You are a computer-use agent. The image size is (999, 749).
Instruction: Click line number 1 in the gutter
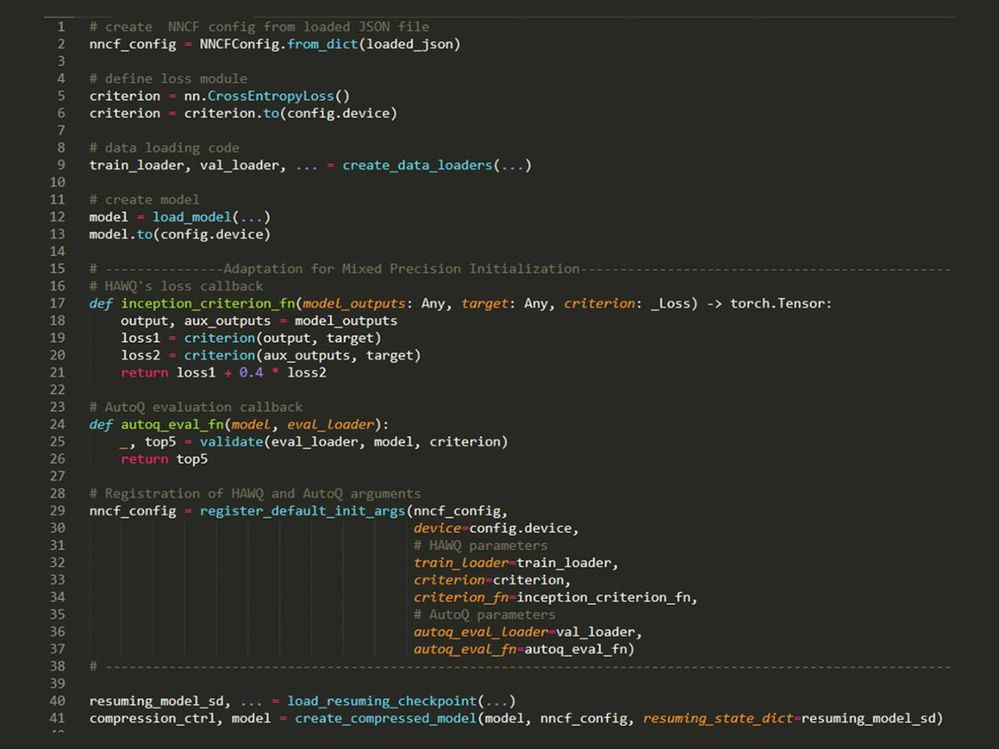pos(61,26)
